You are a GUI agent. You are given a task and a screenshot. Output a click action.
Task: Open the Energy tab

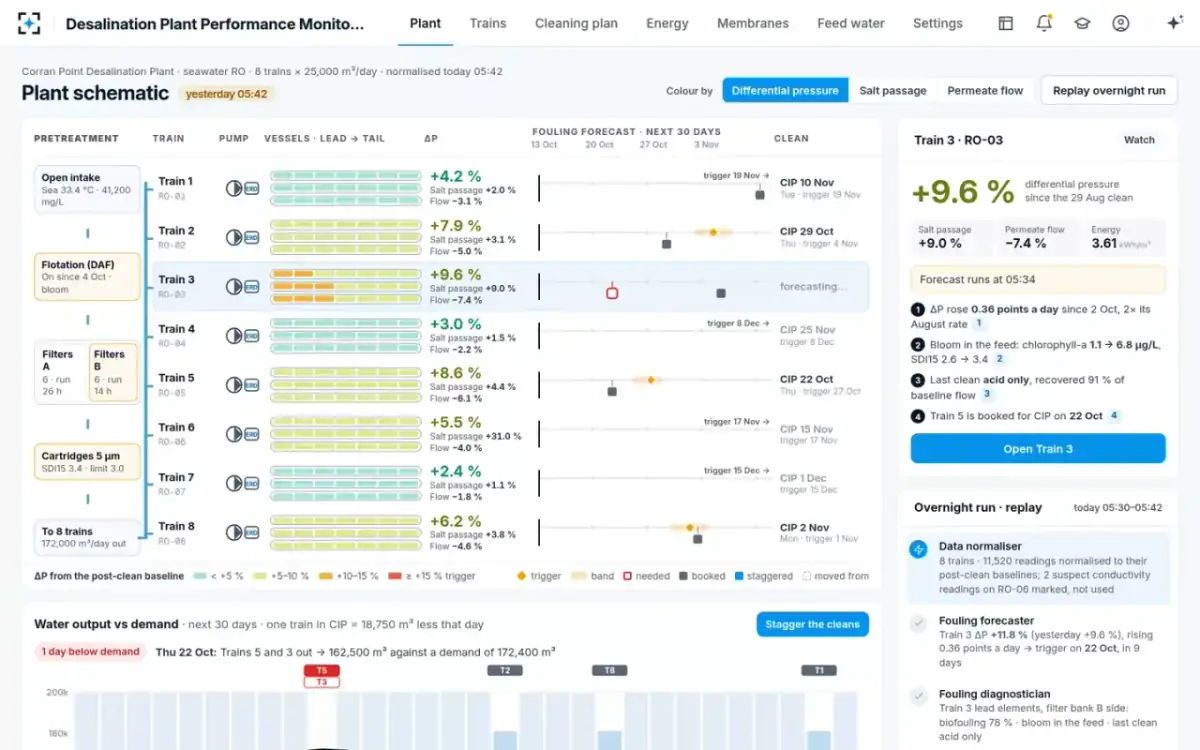(x=667, y=23)
